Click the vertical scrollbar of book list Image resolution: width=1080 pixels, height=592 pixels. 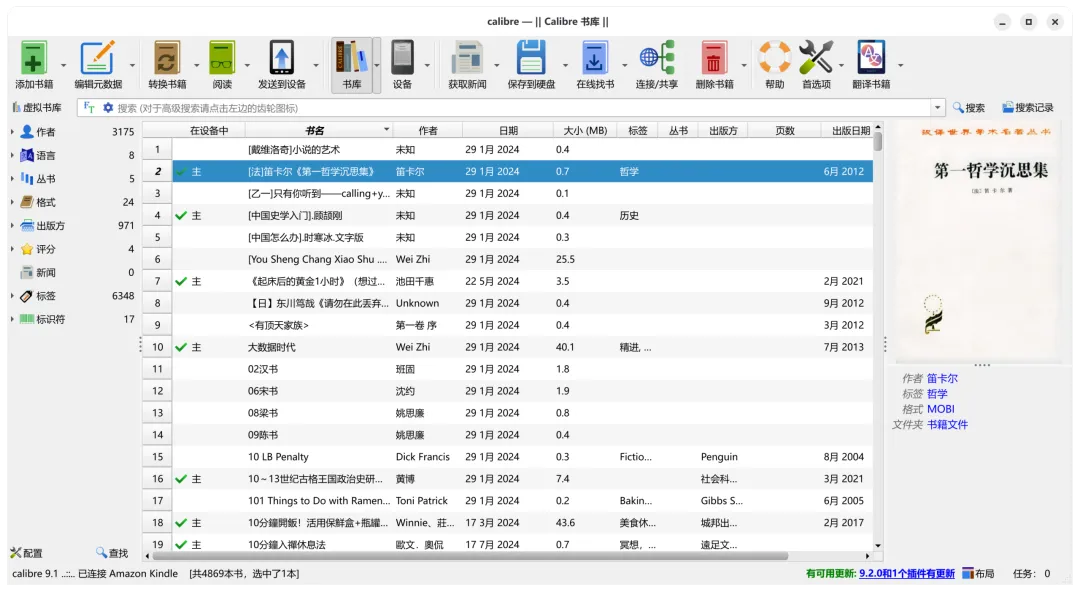[x=878, y=336]
